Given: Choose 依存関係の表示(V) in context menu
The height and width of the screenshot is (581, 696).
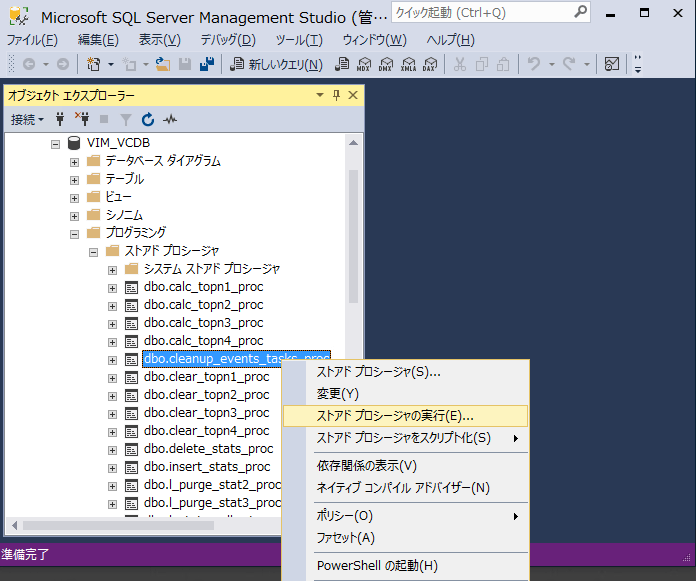Looking at the screenshot, I should tap(406, 466).
